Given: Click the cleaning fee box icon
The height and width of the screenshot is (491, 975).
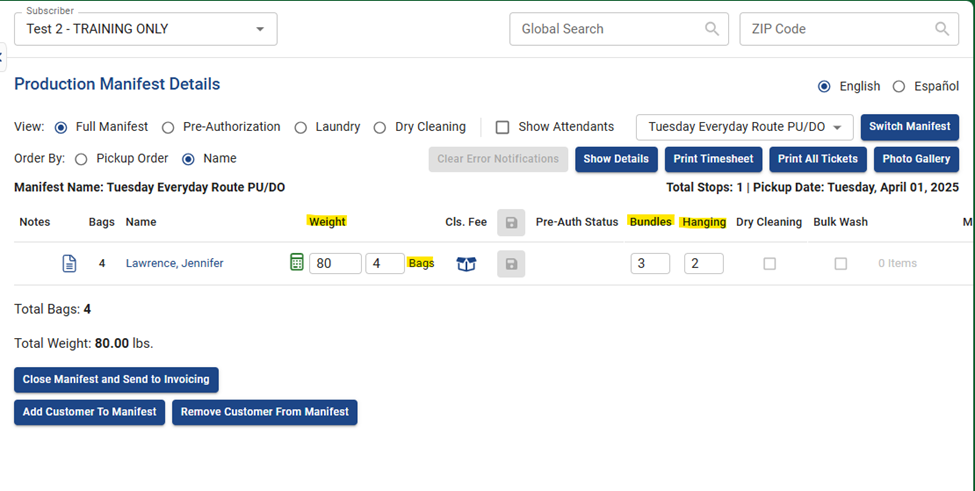Looking at the screenshot, I should coord(466,264).
